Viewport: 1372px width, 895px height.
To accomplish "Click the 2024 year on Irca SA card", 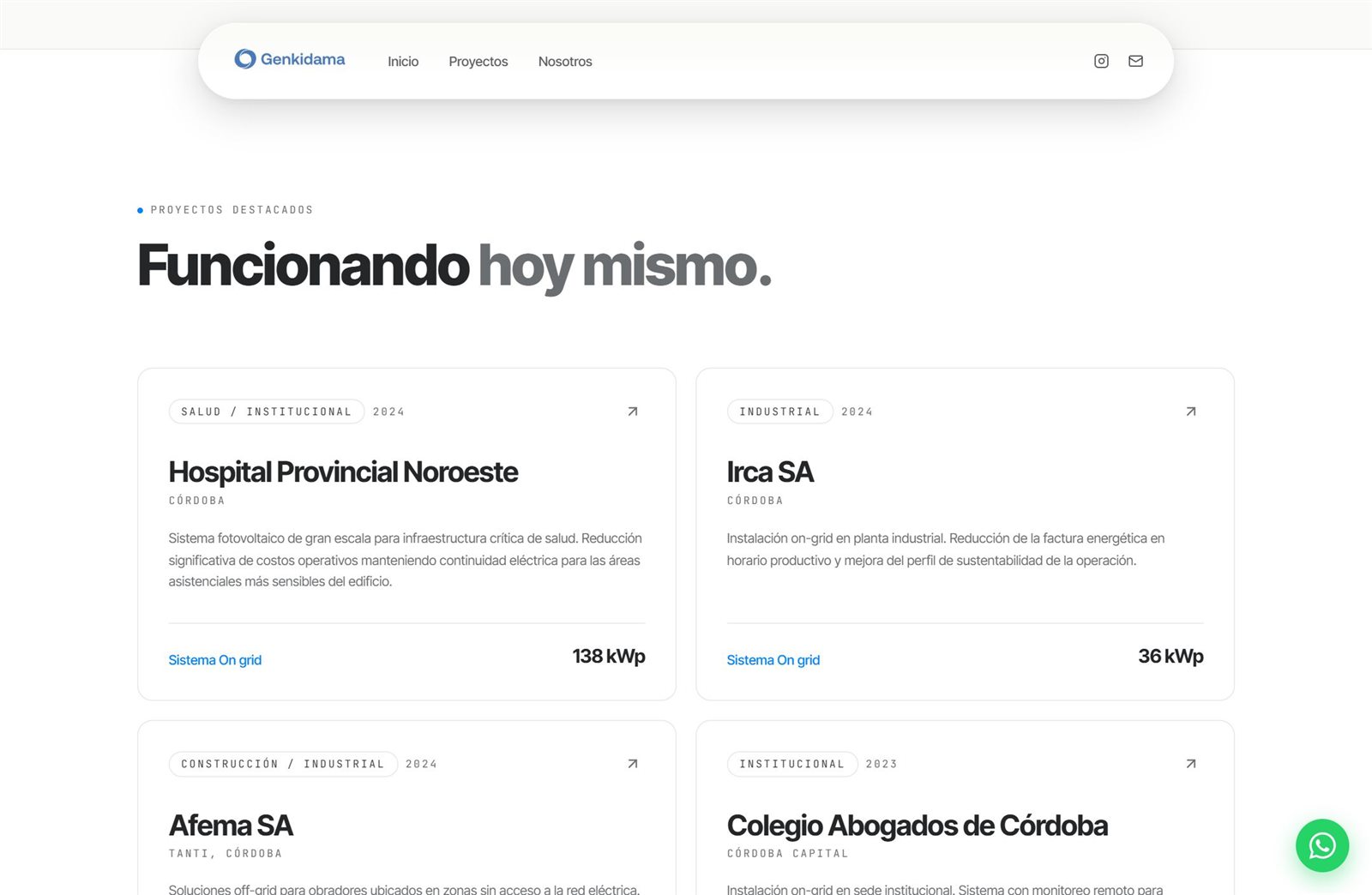I will pos(857,411).
